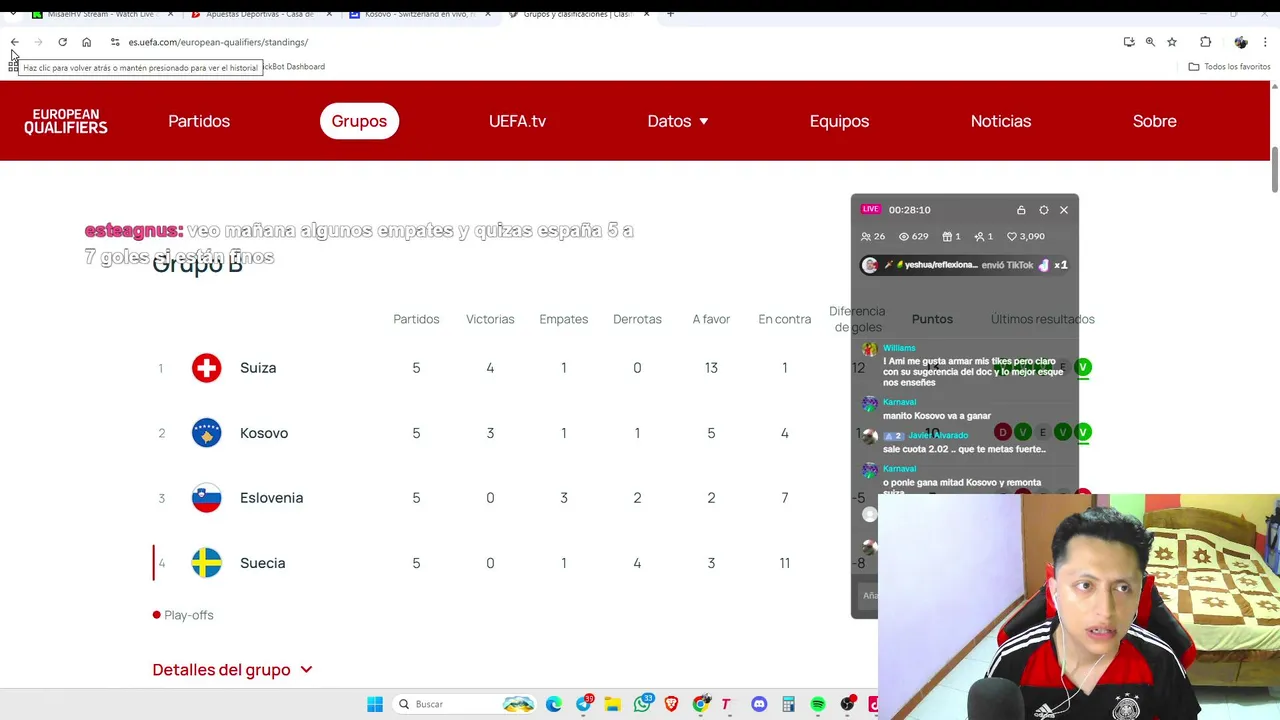Image resolution: width=1280 pixels, height=720 pixels.
Task: Close the live chat overlay panel
Action: pyautogui.click(x=1064, y=210)
